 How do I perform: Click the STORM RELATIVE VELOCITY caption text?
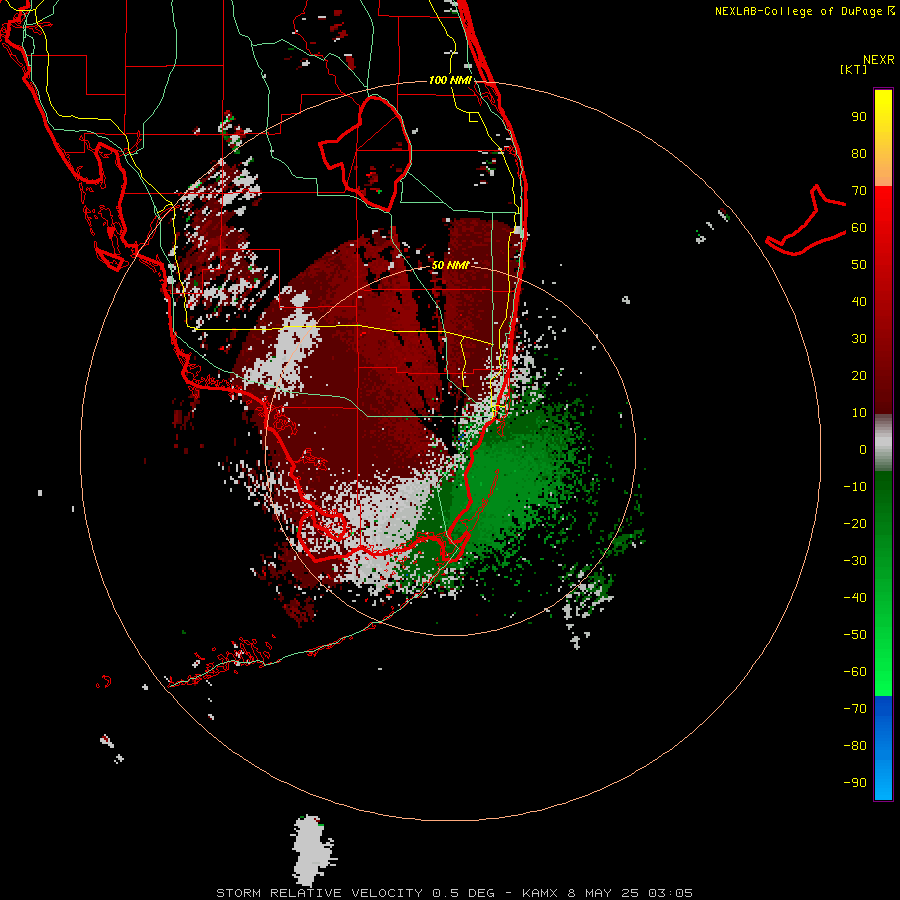pos(319,893)
